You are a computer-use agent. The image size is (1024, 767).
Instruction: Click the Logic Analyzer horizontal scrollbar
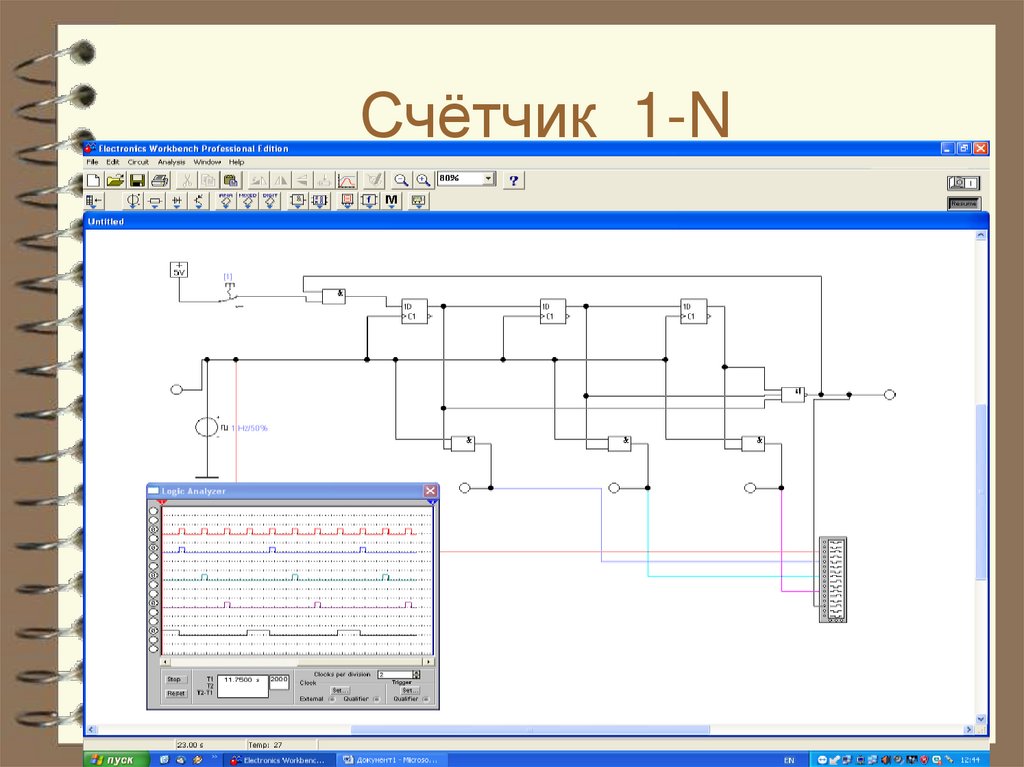[298, 661]
